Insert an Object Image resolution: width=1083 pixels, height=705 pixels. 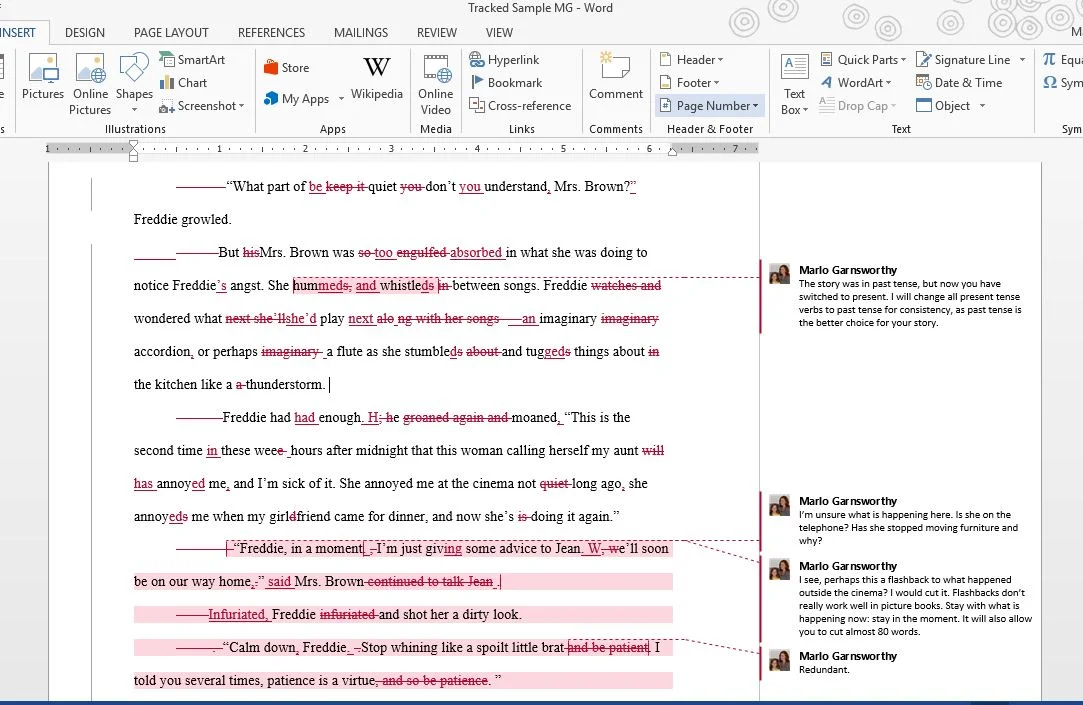click(943, 106)
